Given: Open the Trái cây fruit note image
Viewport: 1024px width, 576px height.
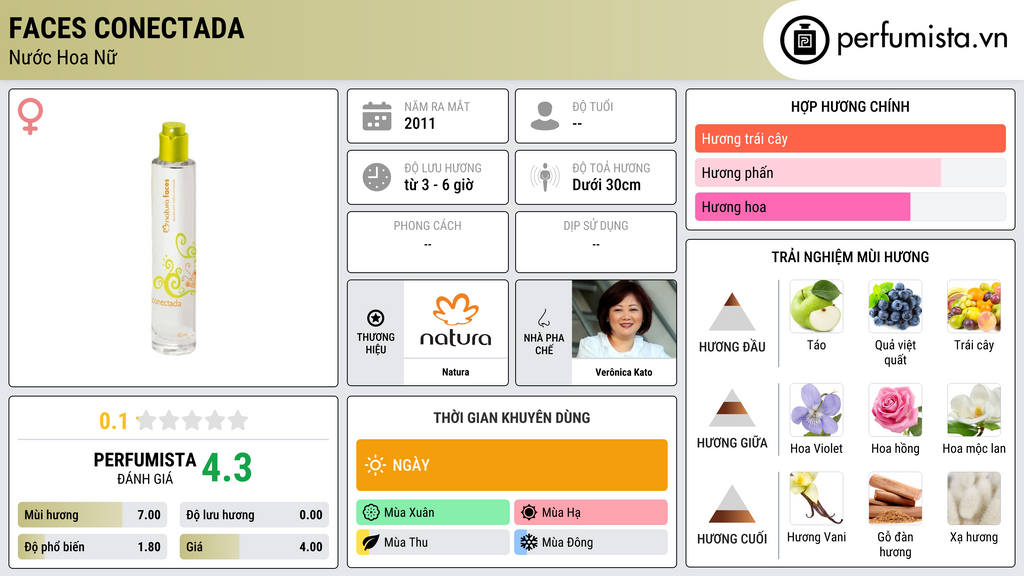Looking at the screenshot, I should (974, 306).
